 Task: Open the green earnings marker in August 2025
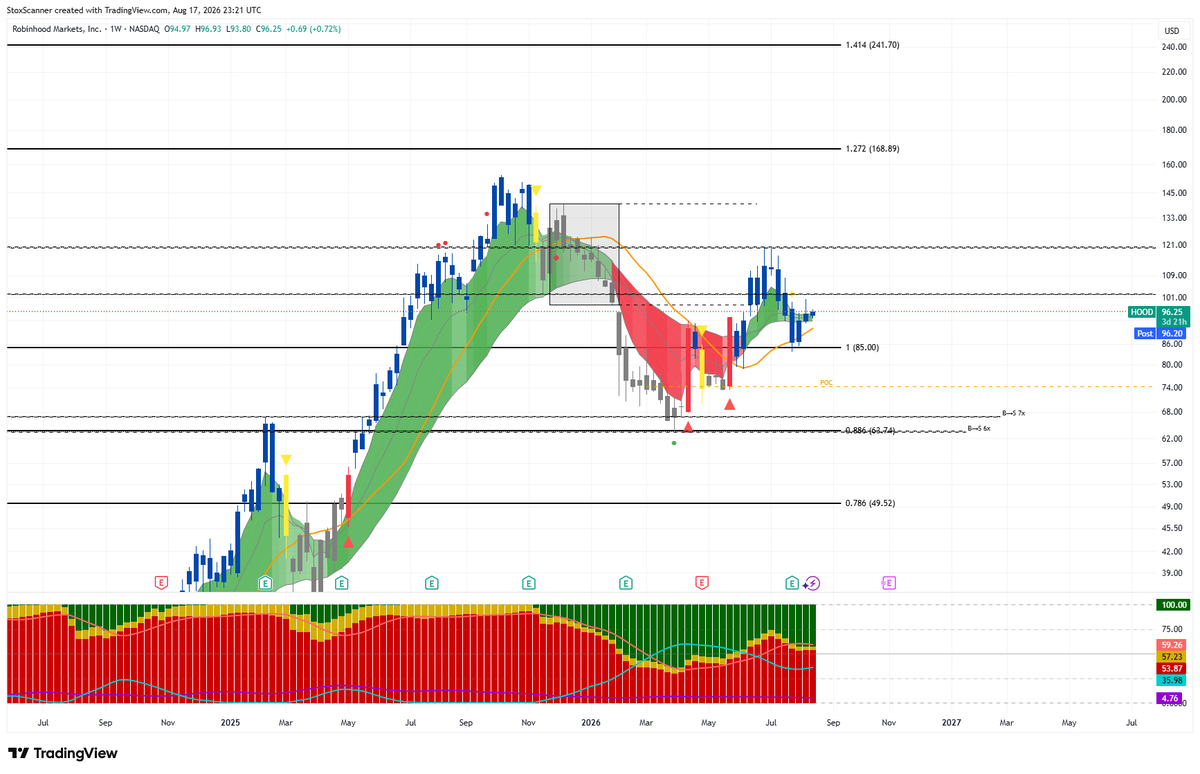click(x=432, y=582)
